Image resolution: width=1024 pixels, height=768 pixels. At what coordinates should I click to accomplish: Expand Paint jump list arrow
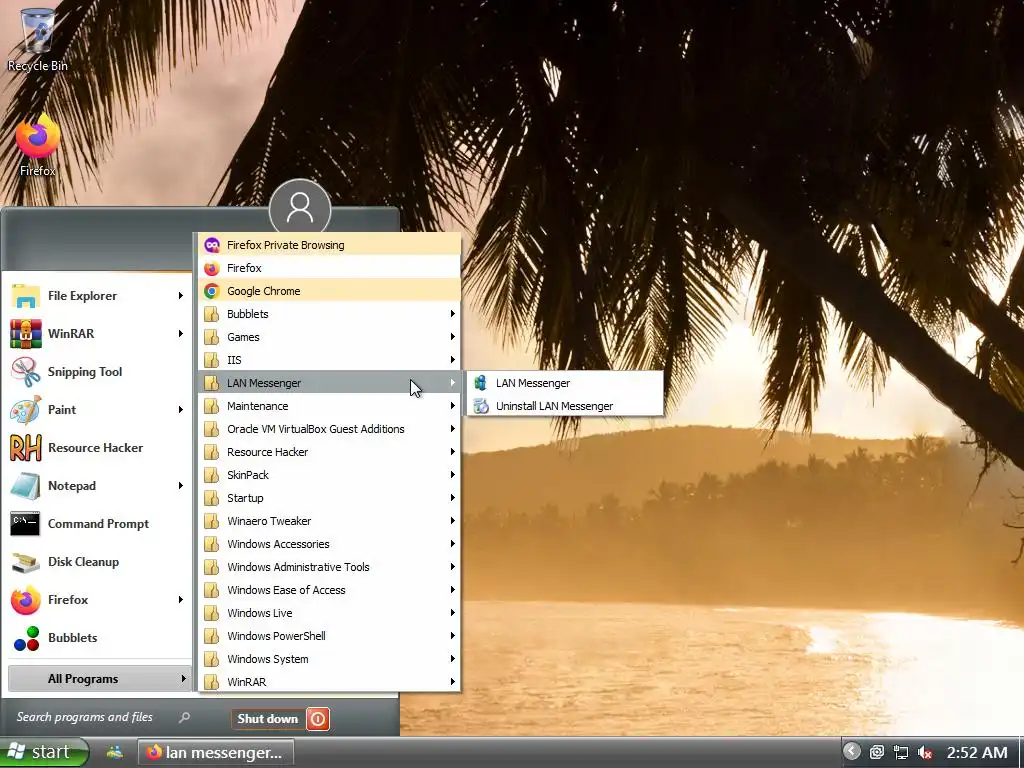pos(181,409)
